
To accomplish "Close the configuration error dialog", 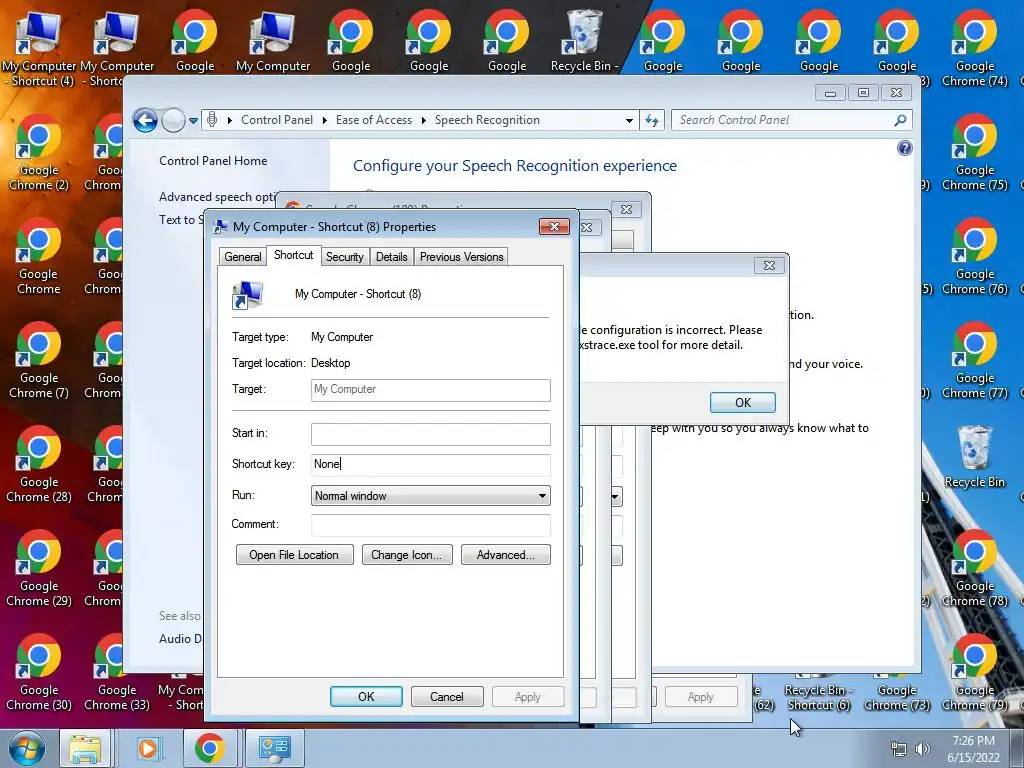I will click(769, 266).
